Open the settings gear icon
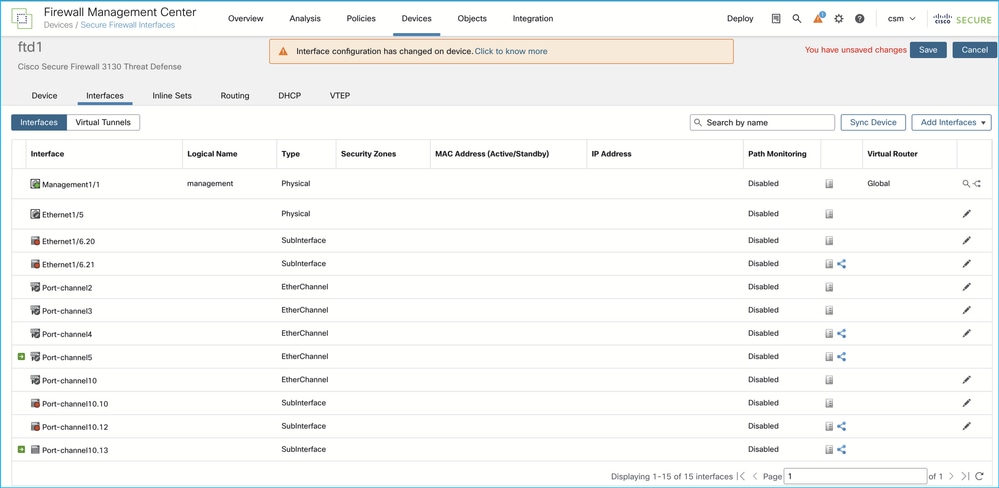The width and height of the screenshot is (999, 488). tap(838, 19)
